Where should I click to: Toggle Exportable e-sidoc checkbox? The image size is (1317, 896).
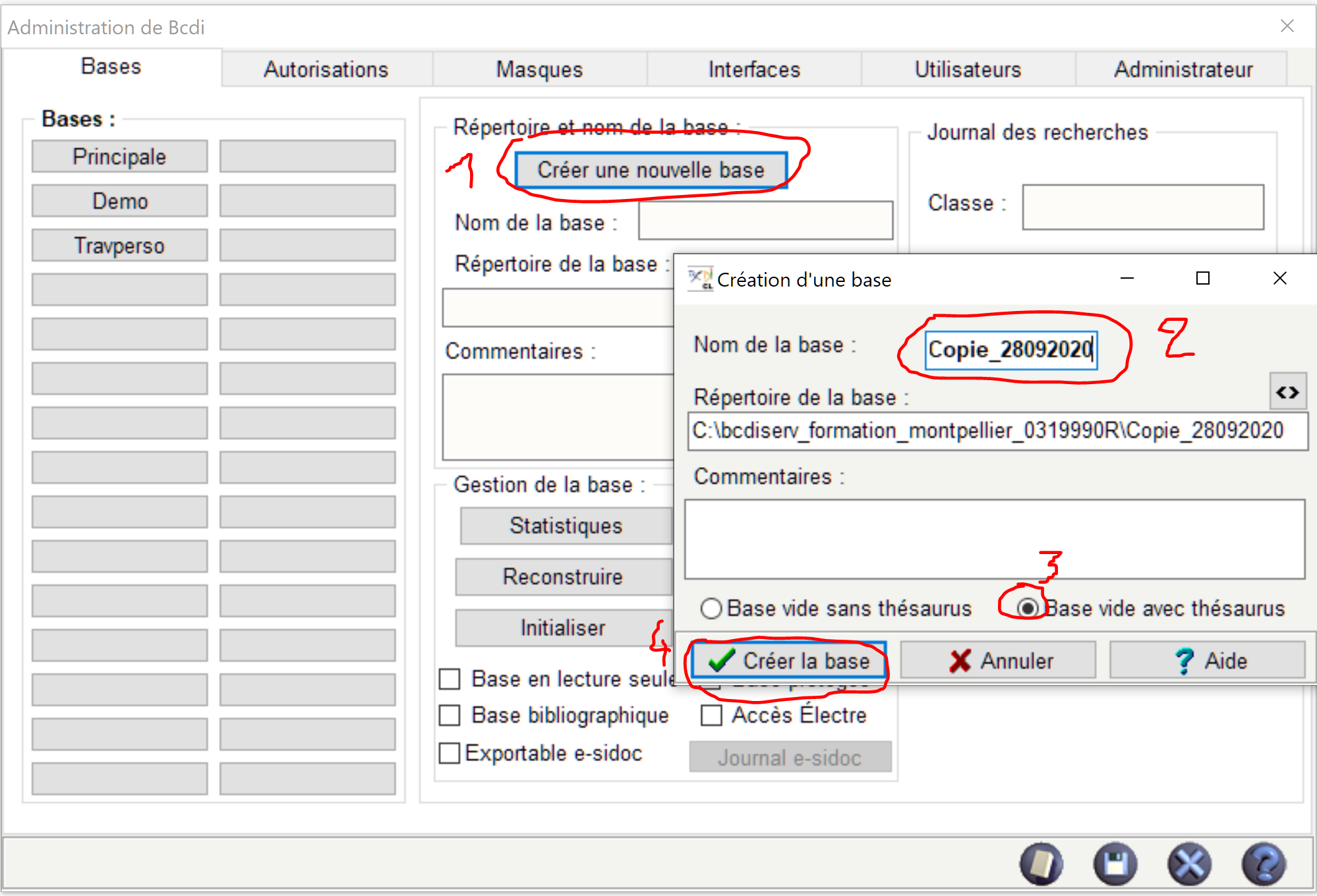coord(450,753)
